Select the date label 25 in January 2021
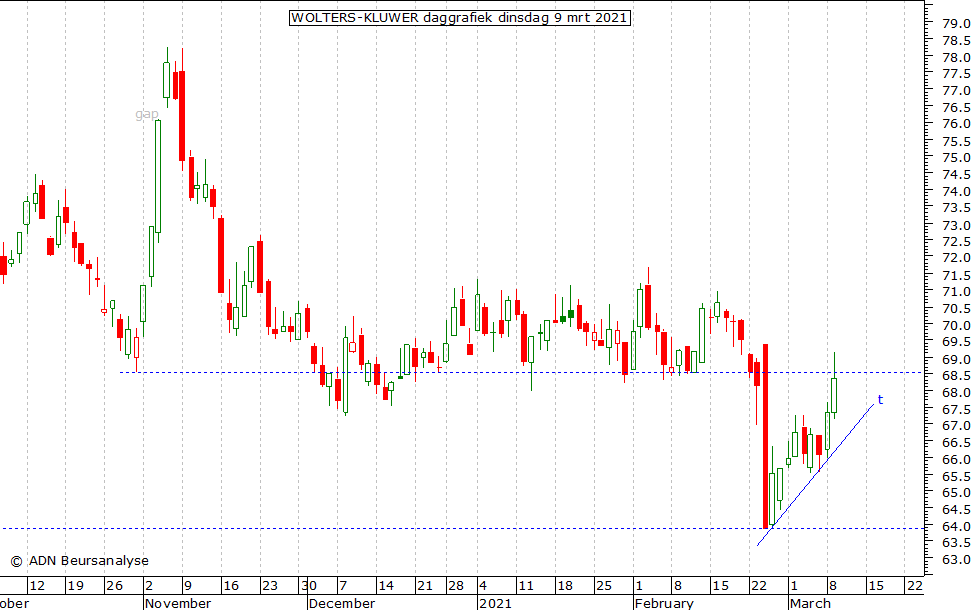This screenshot has height=610, width=975. pyautogui.click(x=604, y=586)
